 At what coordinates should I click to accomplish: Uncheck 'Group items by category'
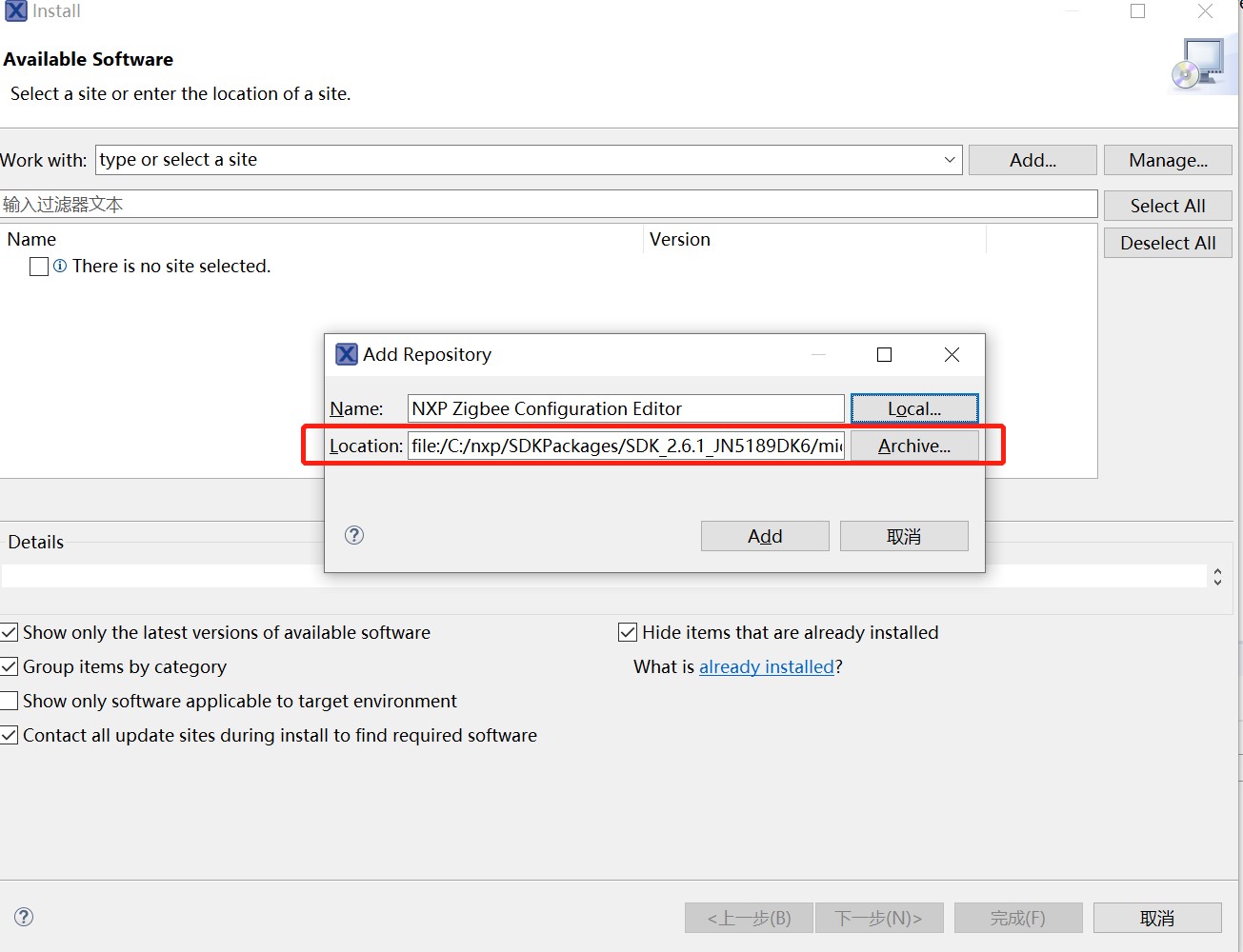tap(10, 667)
